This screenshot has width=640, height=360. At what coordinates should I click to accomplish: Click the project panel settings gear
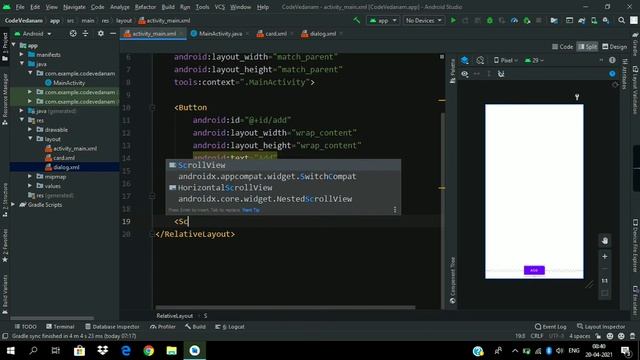coord(100,33)
